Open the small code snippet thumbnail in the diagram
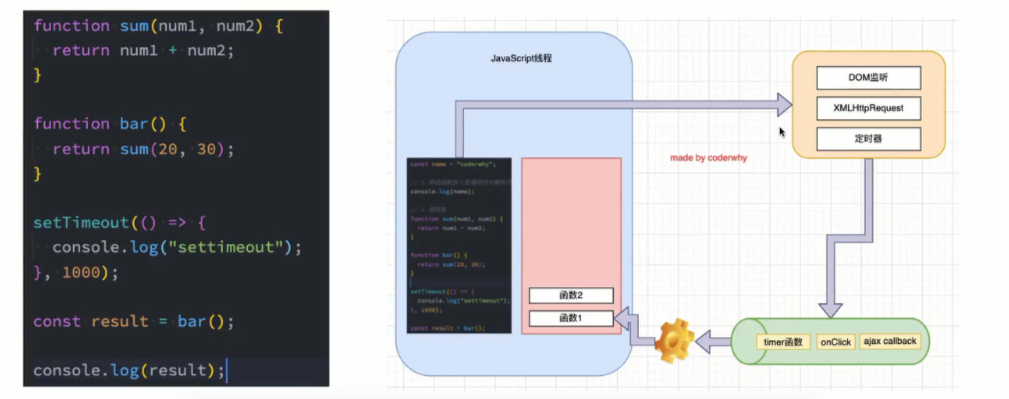 pyautogui.click(x=459, y=245)
